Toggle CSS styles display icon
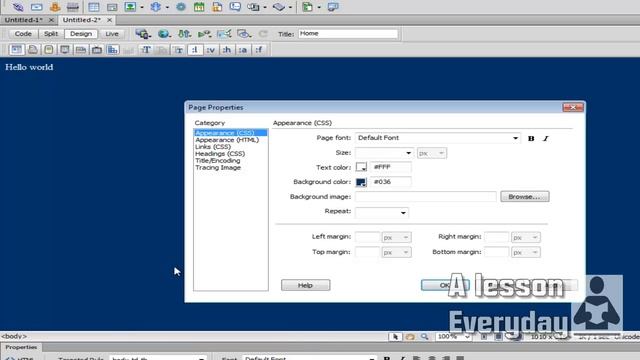The image size is (640, 360). [x=113, y=50]
